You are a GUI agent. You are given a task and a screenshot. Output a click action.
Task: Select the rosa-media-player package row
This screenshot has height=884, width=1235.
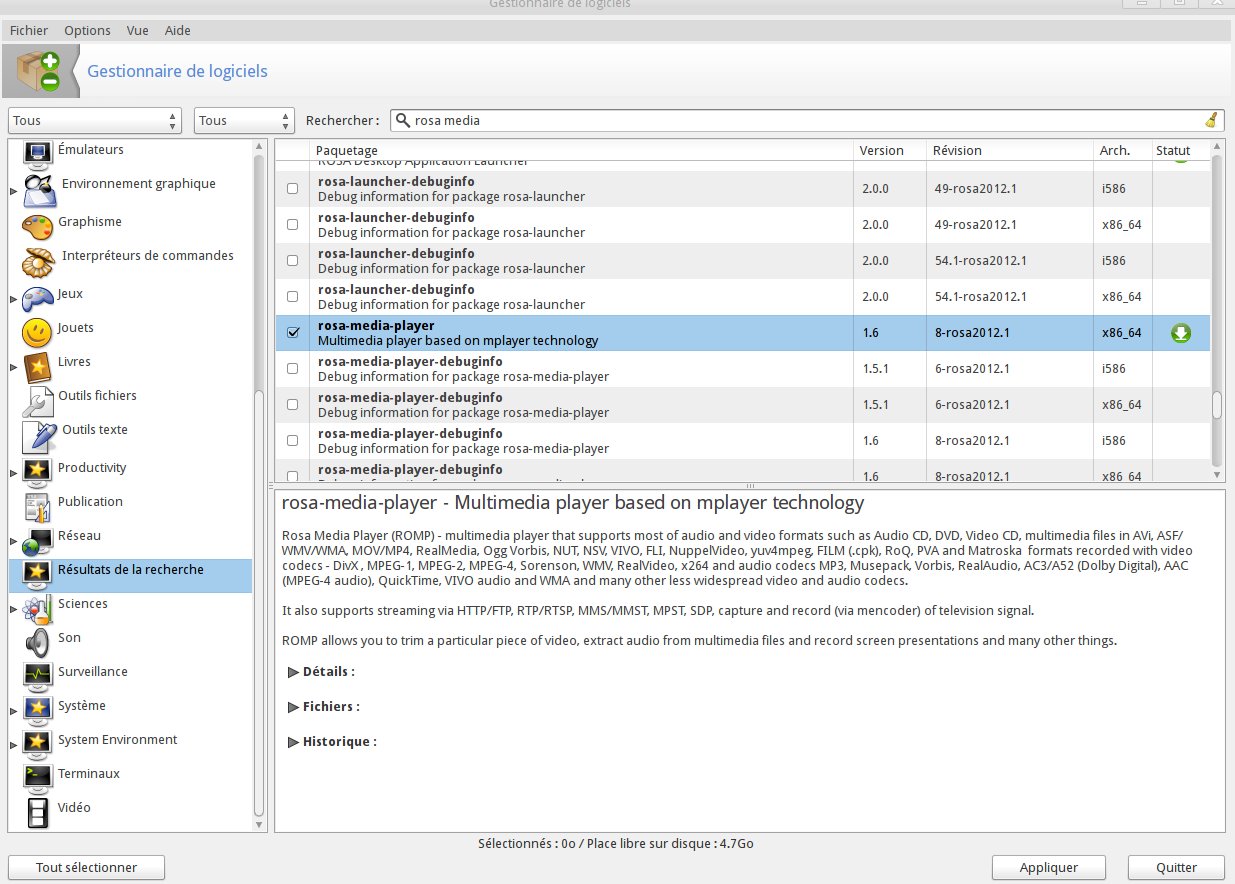pyautogui.click(x=743, y=333)
